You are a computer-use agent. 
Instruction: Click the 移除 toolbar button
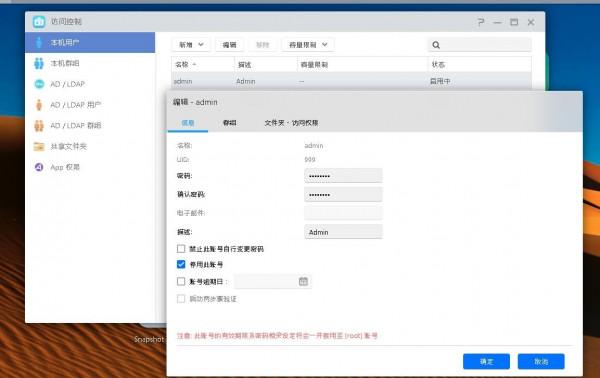click(x=262, y=45)
